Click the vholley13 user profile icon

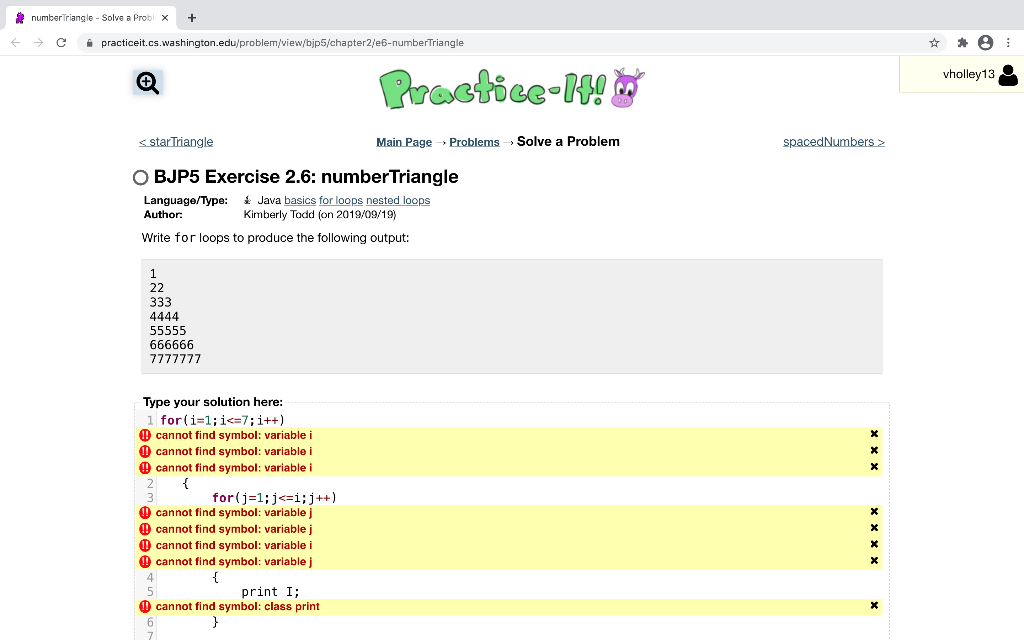1007,74
